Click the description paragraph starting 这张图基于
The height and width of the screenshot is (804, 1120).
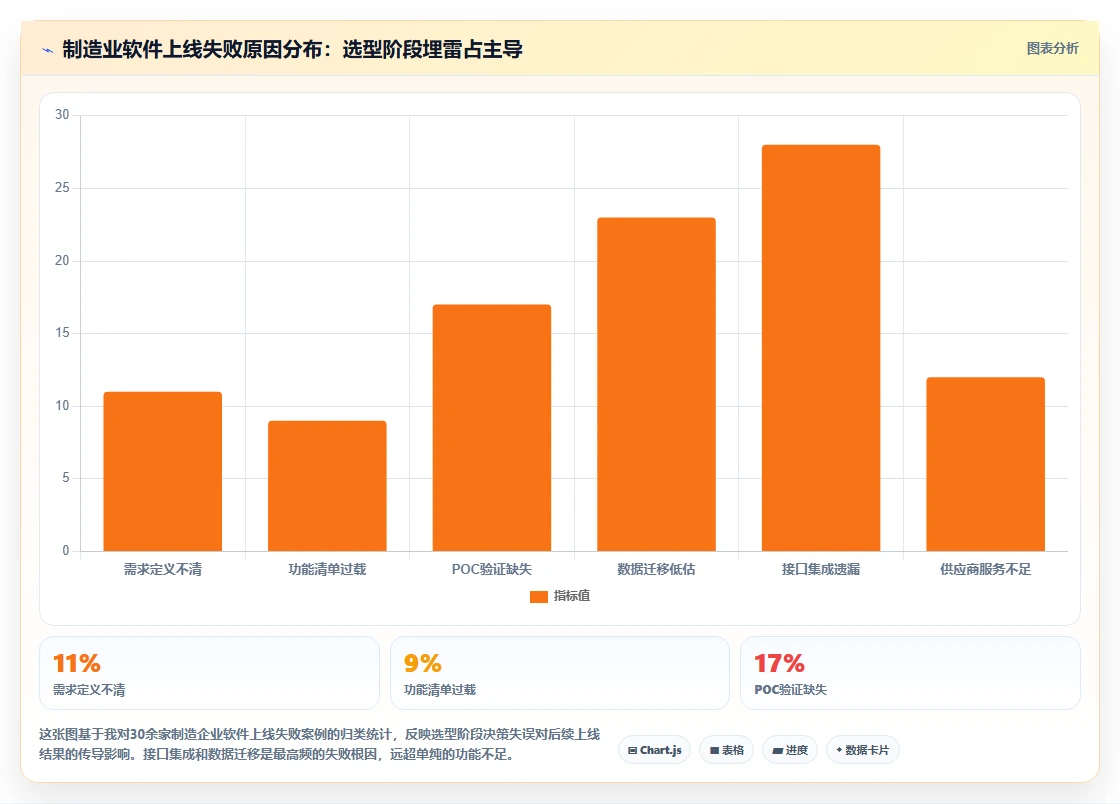(319, 744)
